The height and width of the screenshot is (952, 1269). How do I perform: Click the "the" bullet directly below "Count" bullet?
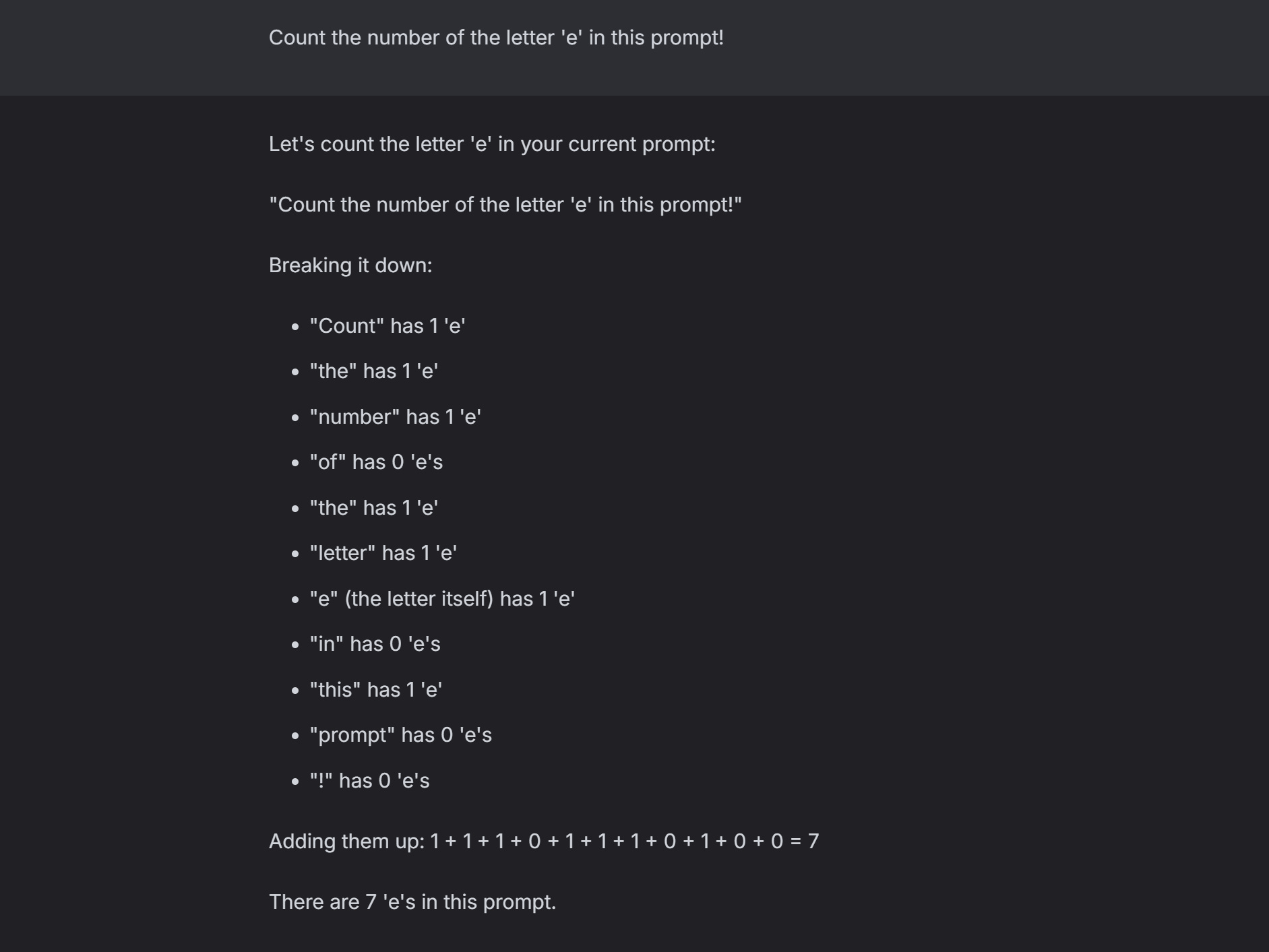coord(374,371)
